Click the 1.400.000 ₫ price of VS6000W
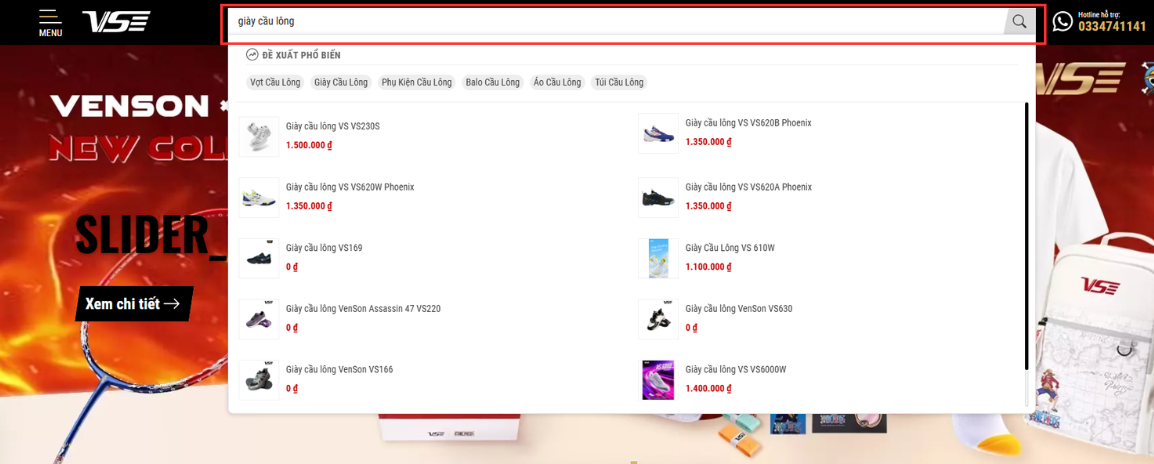Viewport: 1154px width, 464px height. coord(708,388)
